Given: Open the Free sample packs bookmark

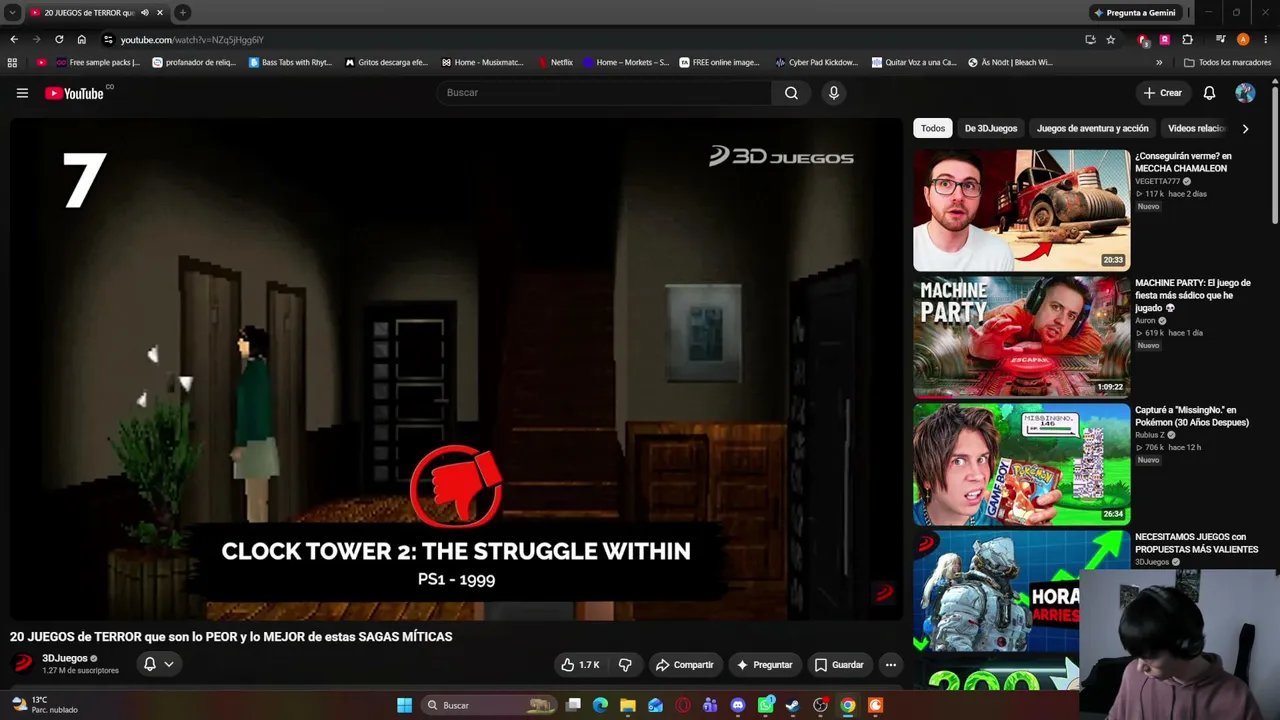Looking at the screenshot, I should click(x=98, y=62).
